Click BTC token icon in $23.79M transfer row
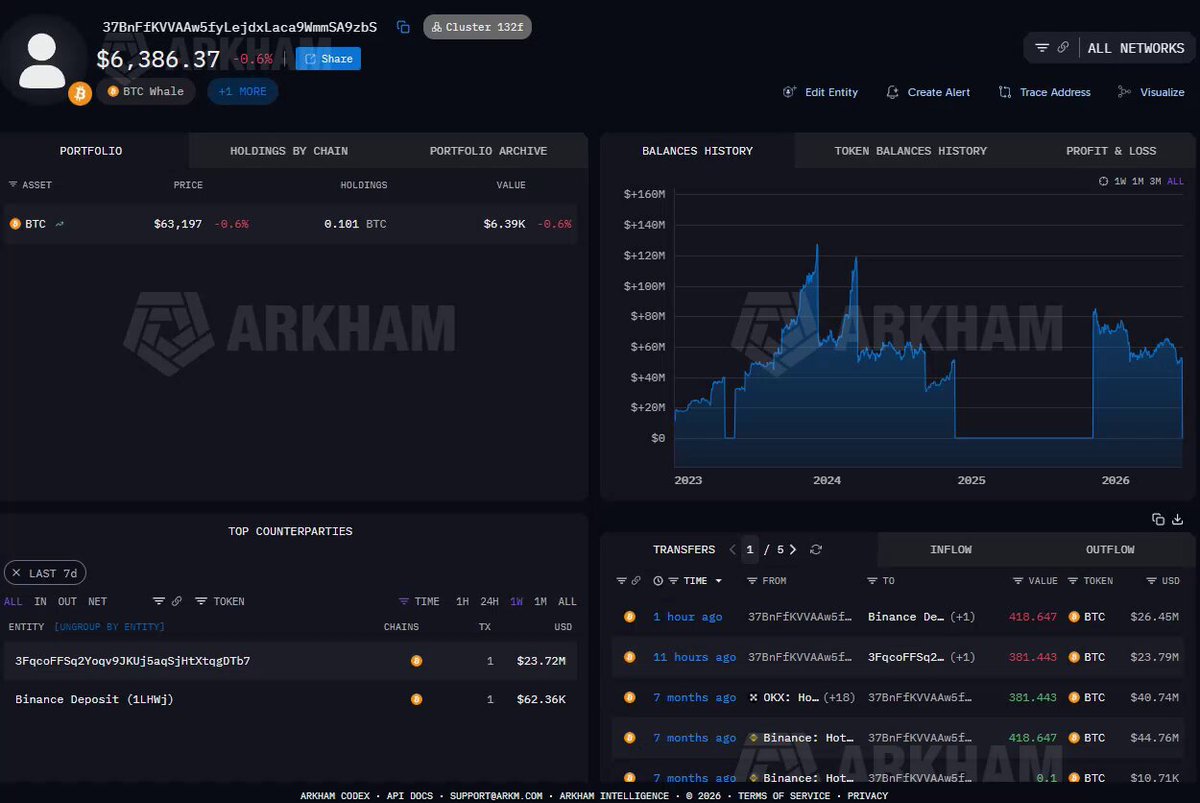This screenshot has height=803, width=1200. pos(1073,657)
